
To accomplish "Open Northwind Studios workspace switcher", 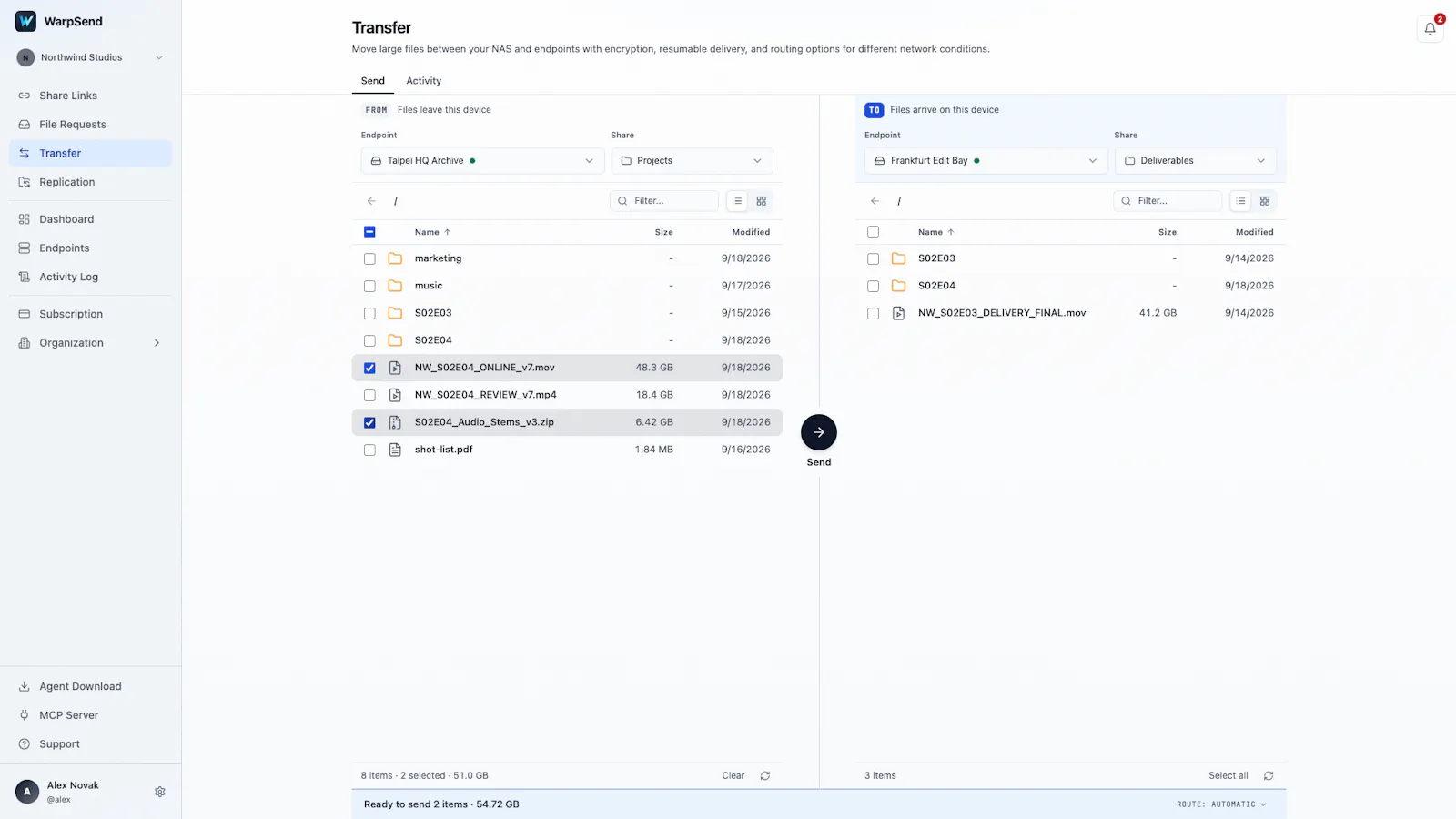I will coord(90,57).
